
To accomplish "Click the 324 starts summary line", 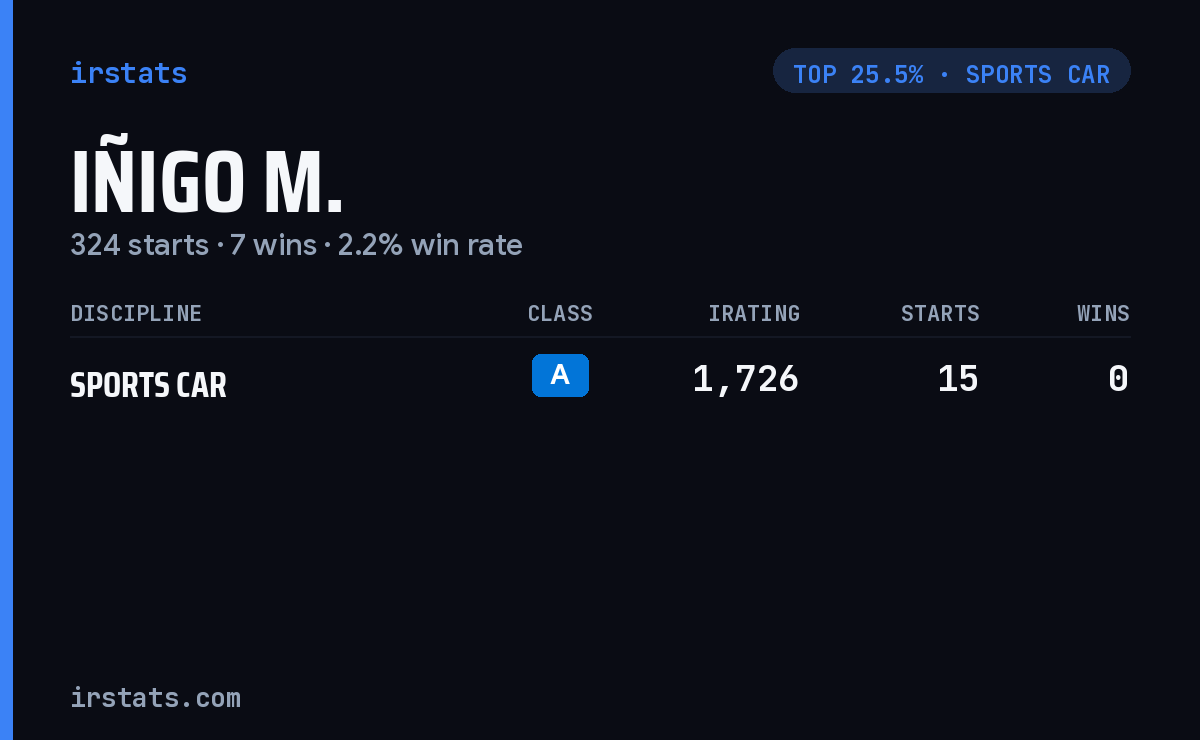I will [x=296, y=245].
